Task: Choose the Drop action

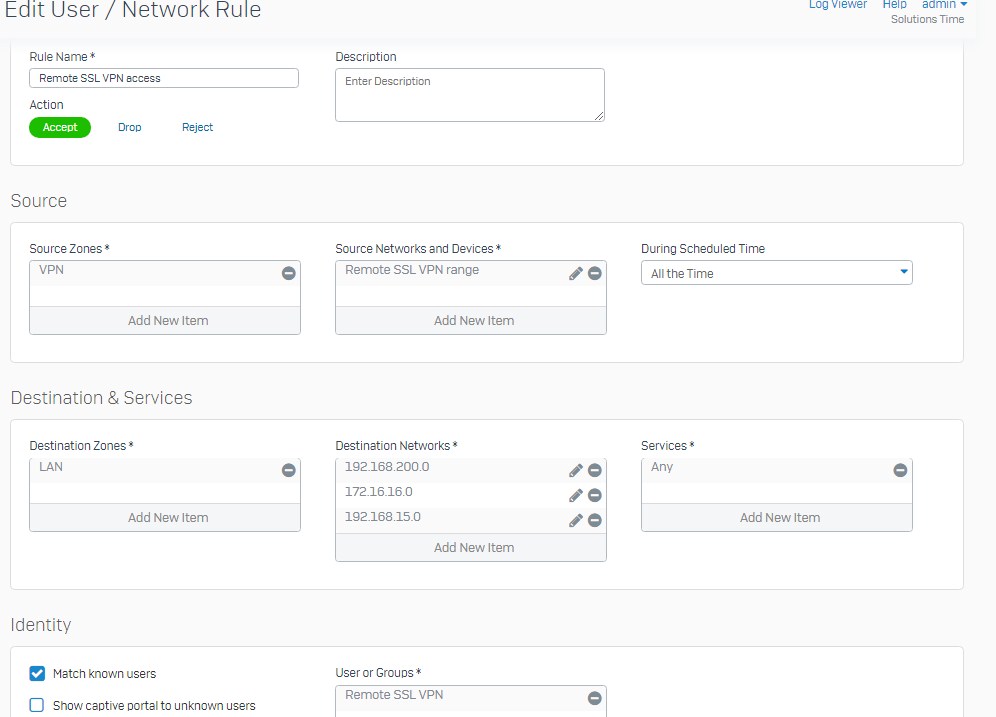Action: point(130,127)
